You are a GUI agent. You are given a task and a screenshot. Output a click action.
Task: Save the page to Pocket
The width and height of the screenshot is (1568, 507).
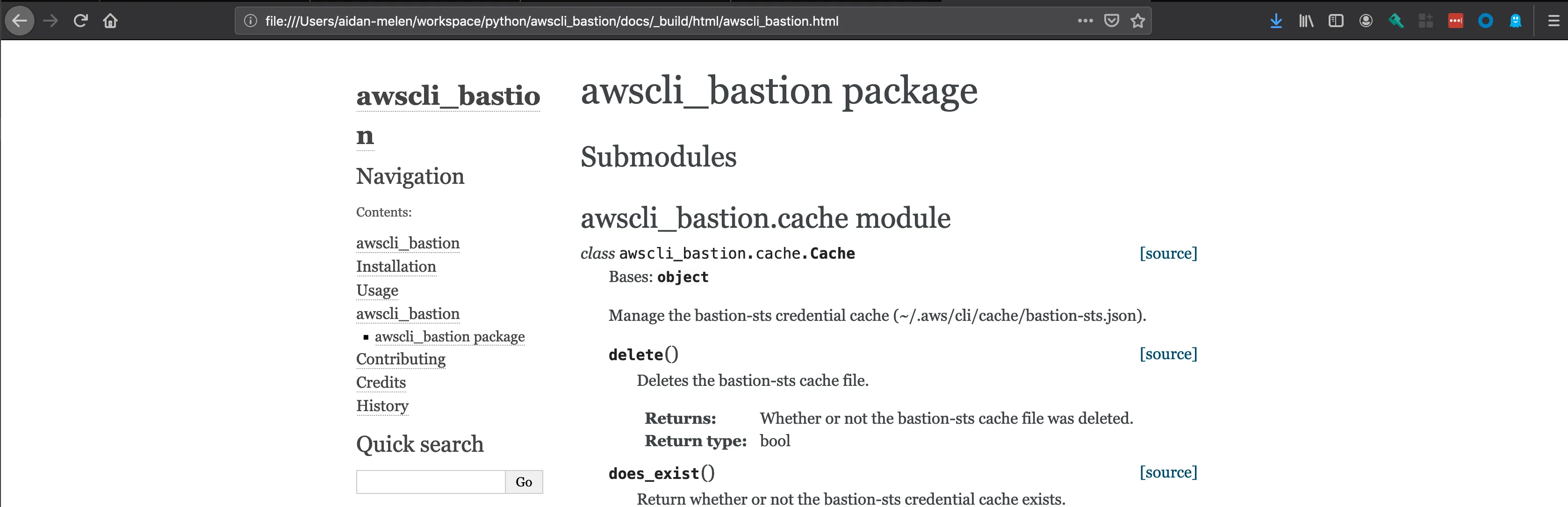click(1111, 22)
